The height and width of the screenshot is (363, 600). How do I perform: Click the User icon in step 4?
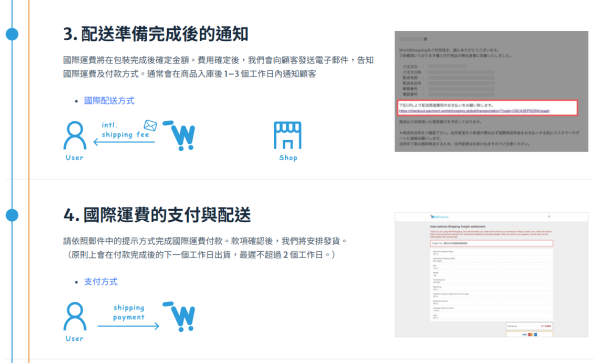[x=75, y=316]
